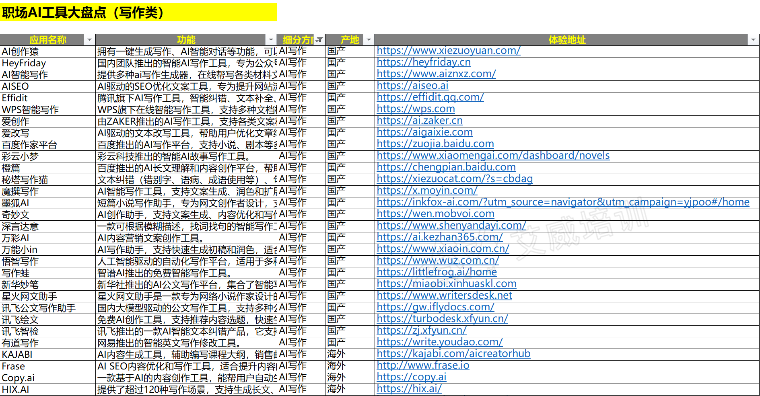Click the 海外 origin cell for KAJABI
The height and width of the screenshot is (396, 760).
(349, 354)
